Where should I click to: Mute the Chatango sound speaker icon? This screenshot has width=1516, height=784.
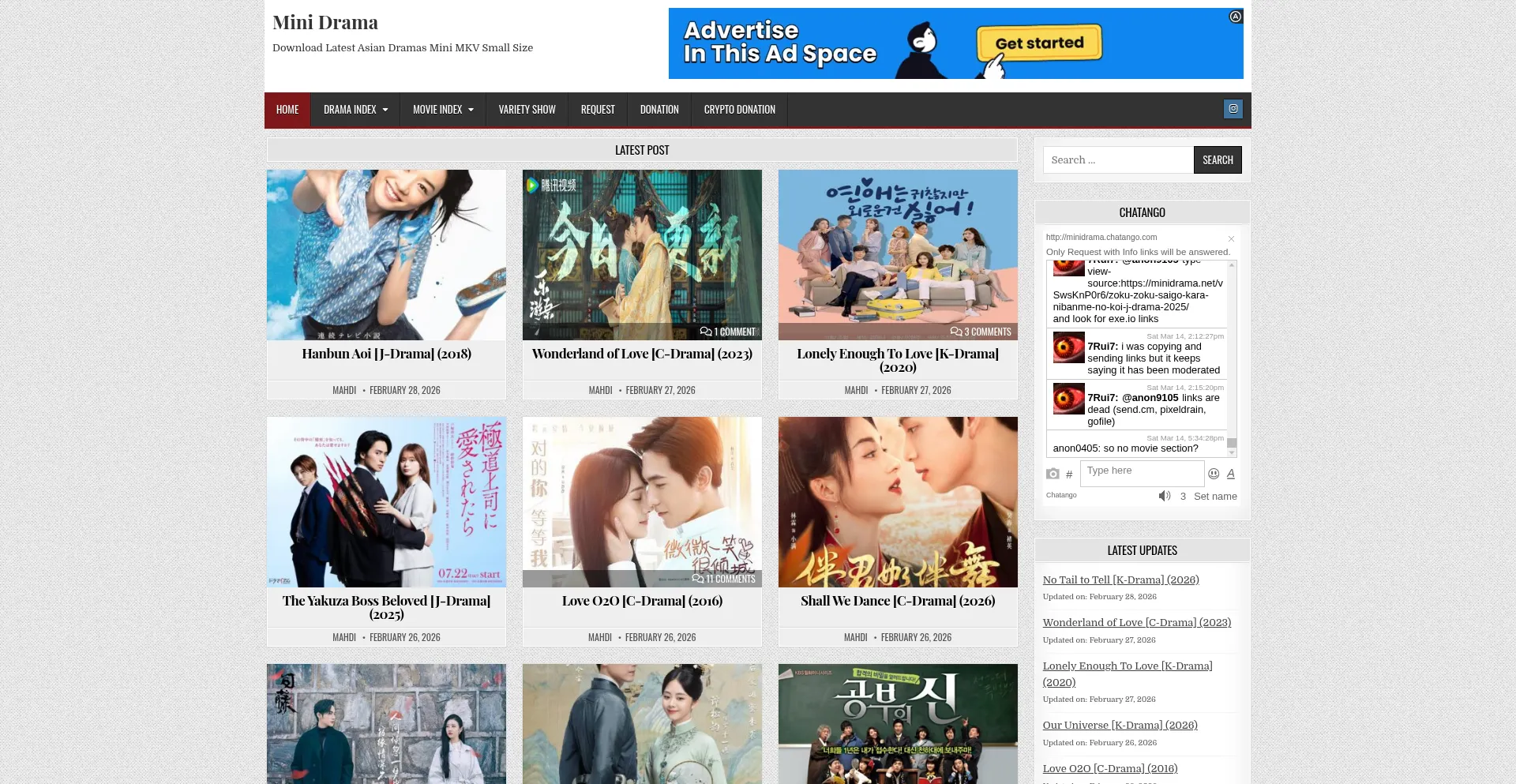[x=1165, y=496]
